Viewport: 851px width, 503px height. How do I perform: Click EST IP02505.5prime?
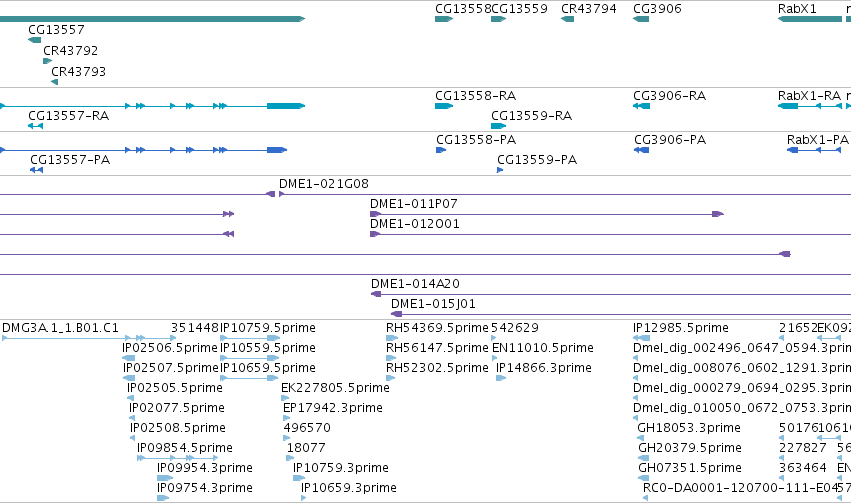click(130, 398)
